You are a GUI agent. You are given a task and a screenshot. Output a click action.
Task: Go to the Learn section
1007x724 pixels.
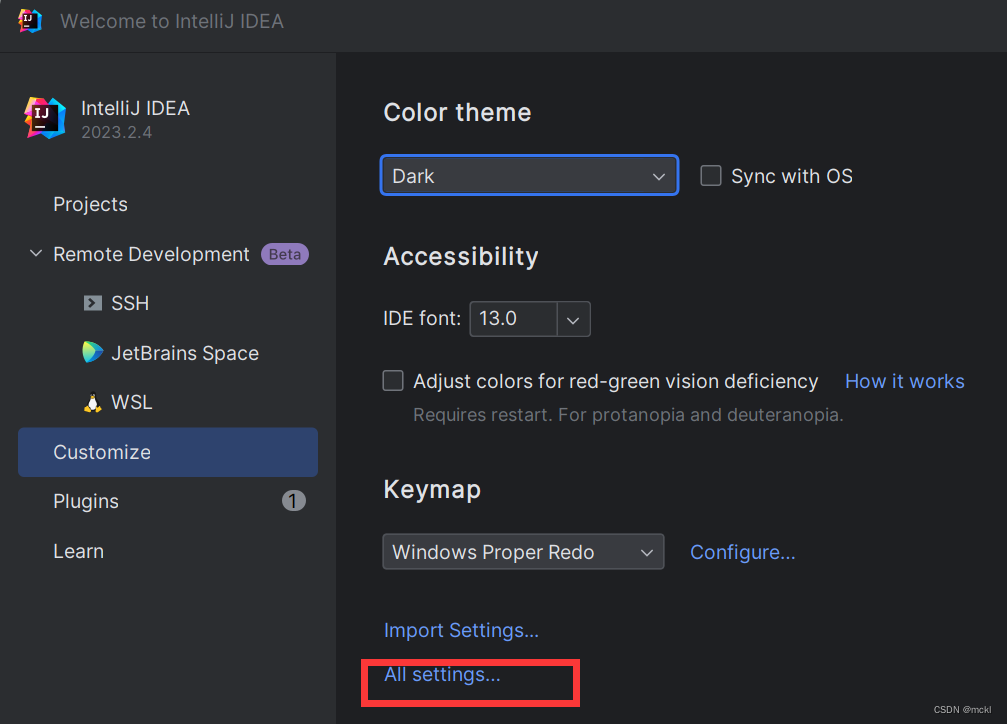click(x=78, y=551)
